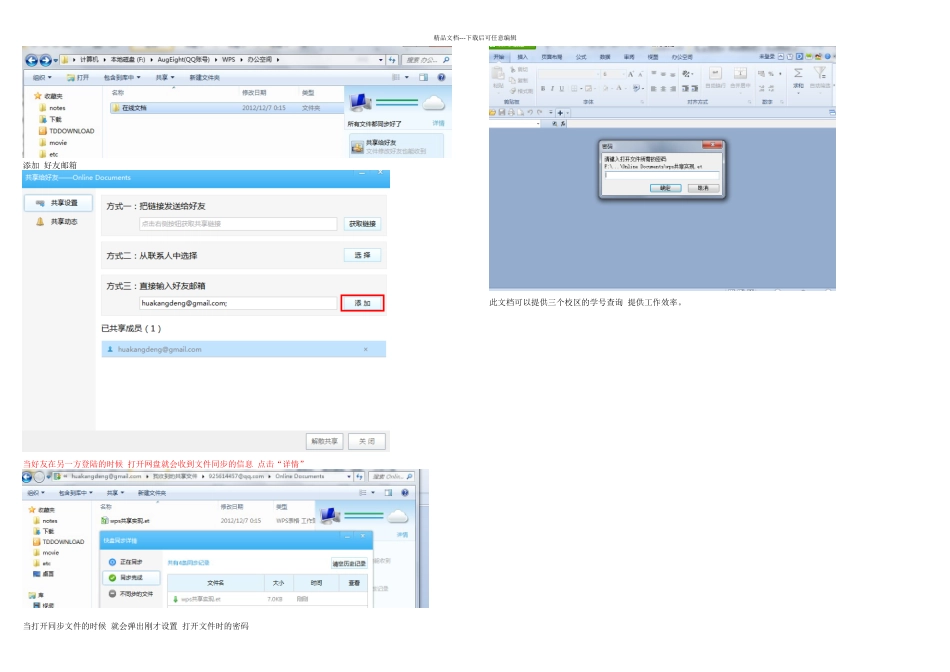
Task: Remove huakangdeng@gmail.com from shared members
Action: pyautogui.click(x=365, y=350)
